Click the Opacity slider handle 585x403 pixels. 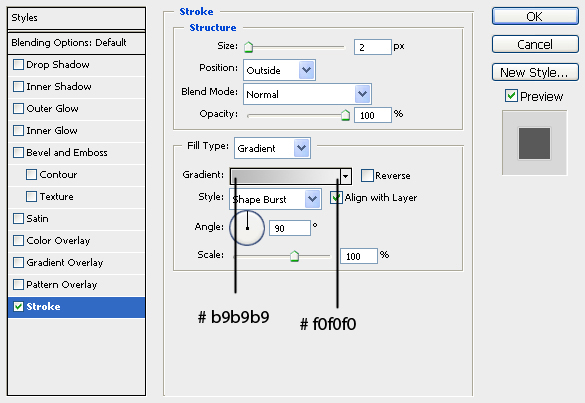[345, 115]
